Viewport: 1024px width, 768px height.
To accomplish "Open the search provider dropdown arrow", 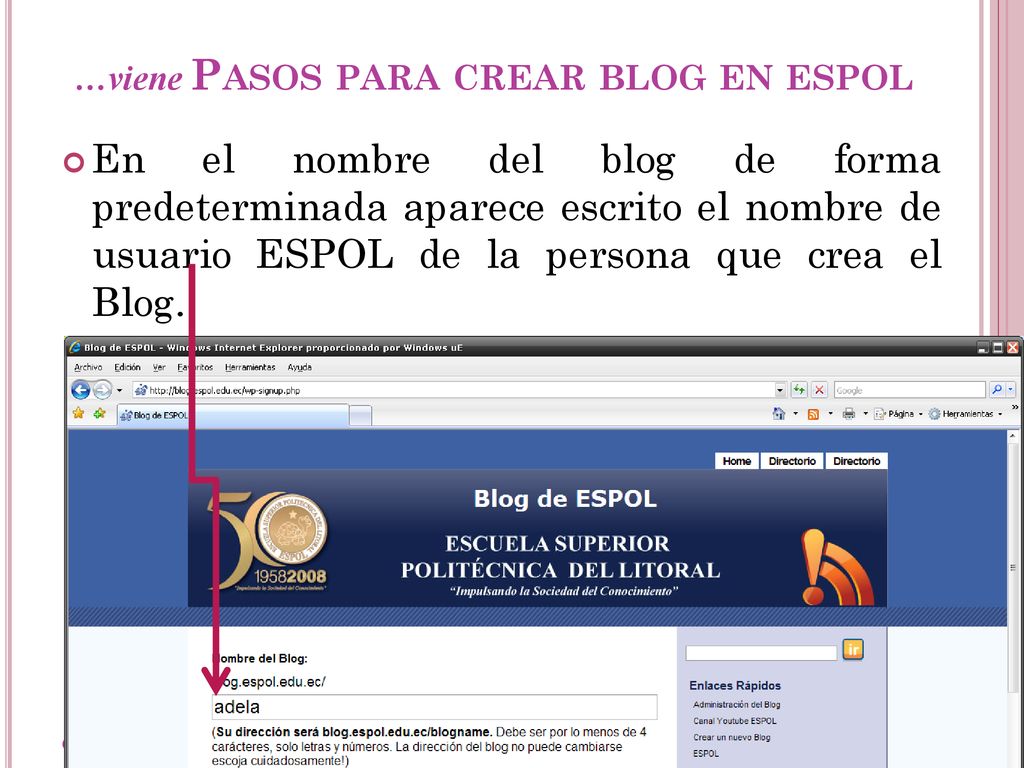I will tap(1010, 390).
